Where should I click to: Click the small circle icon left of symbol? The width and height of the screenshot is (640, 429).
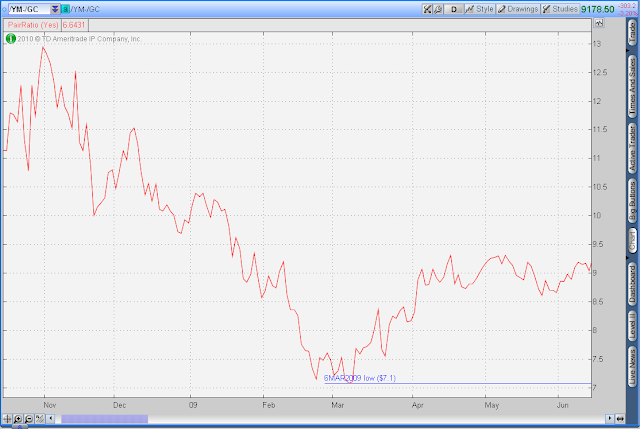(x=4, y=9)
